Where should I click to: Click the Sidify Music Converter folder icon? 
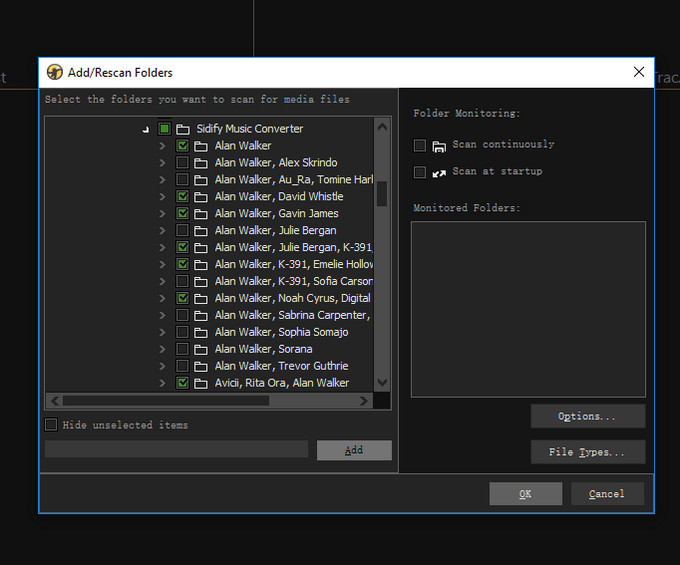[x=183, y=129]
